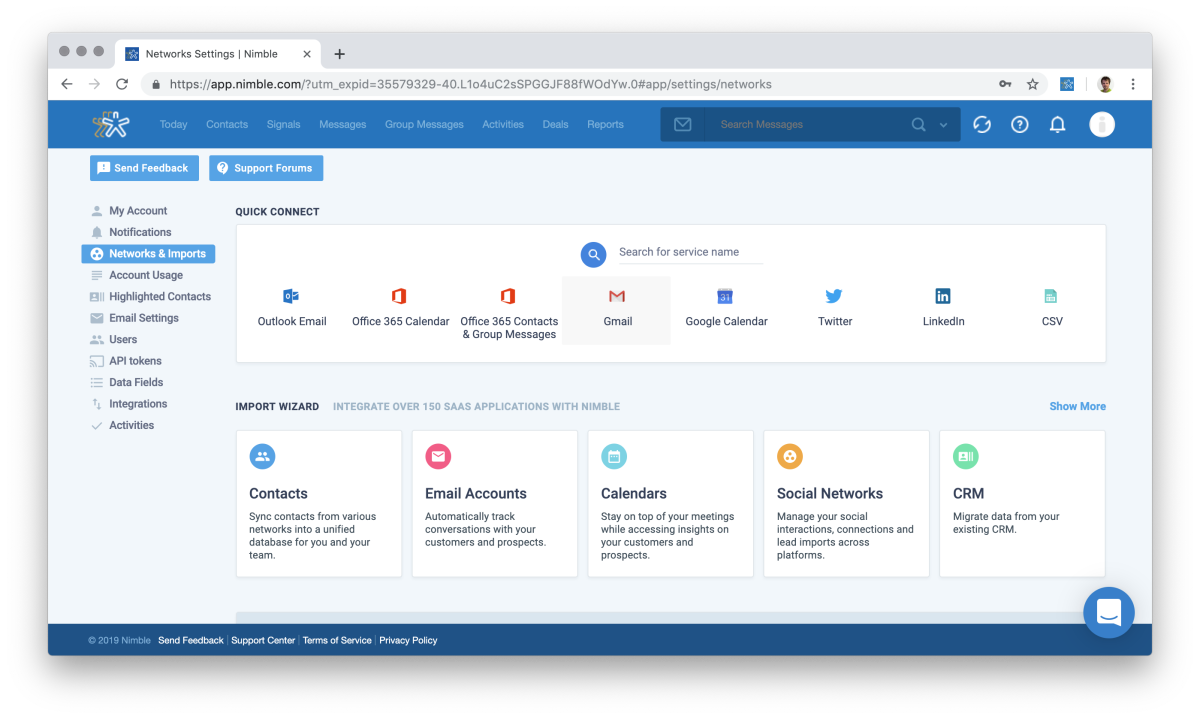The image size is (1200, 719).
Task: Click Terms of Service in footer
Action: [337, 641]
